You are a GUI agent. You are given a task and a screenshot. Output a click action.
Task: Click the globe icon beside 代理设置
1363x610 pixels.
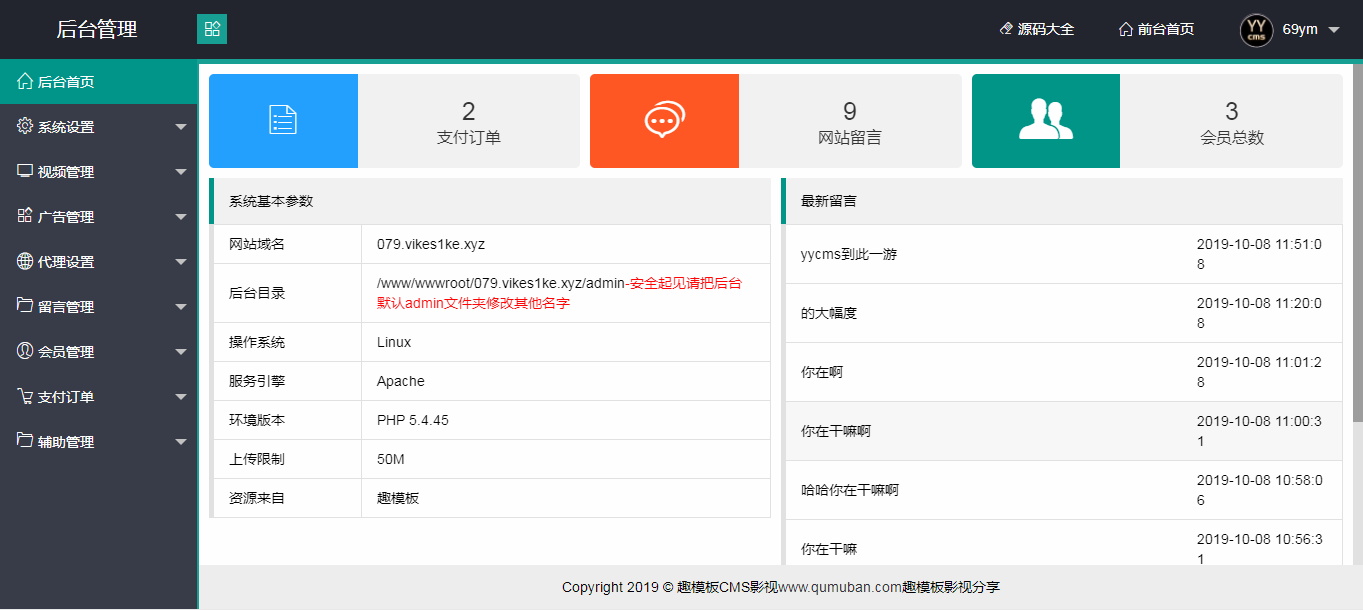(25, 262)
